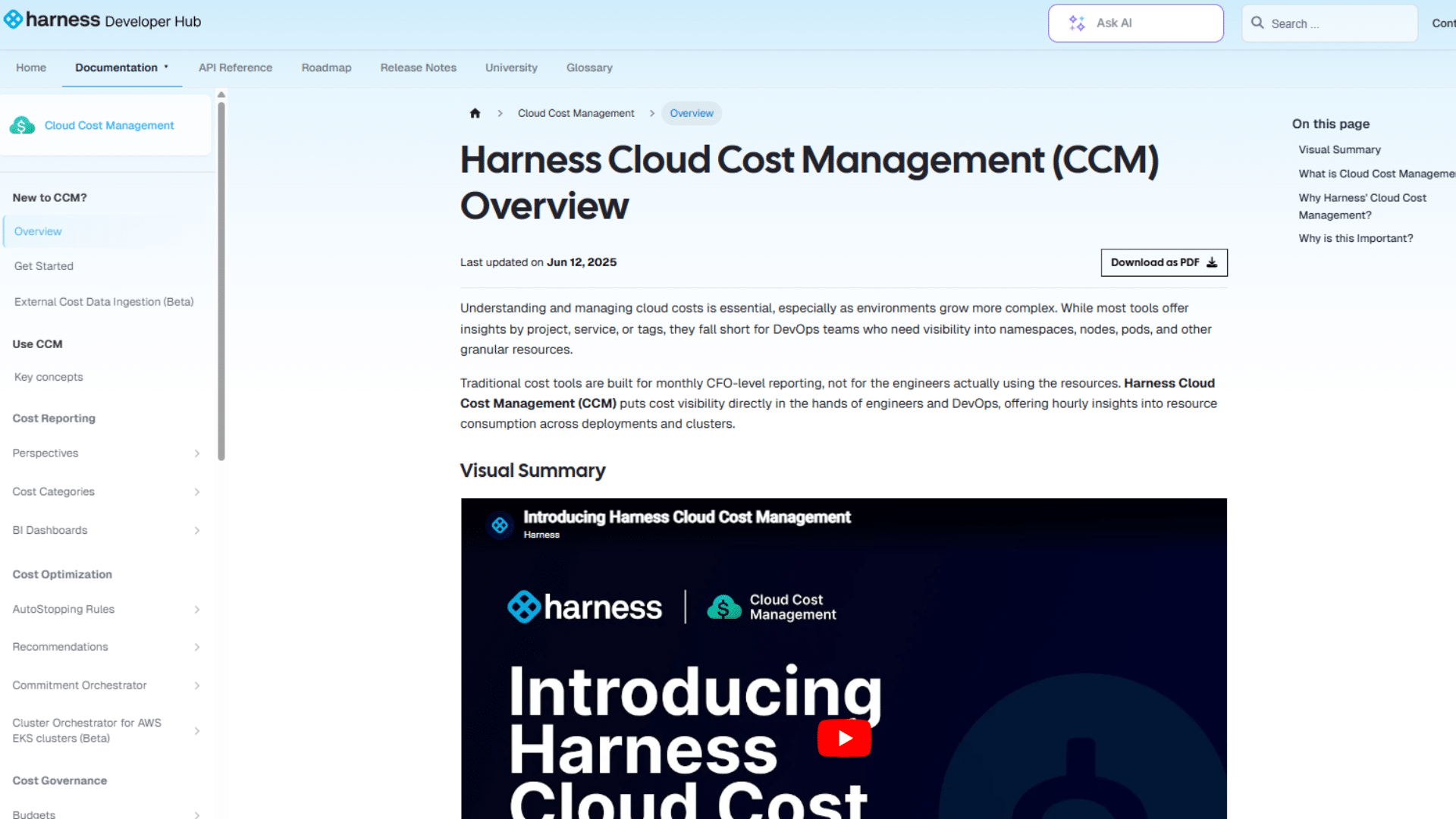The image size is (1456, 819).
Task: Click the search magnifier icon
Action: point(1257,23)
